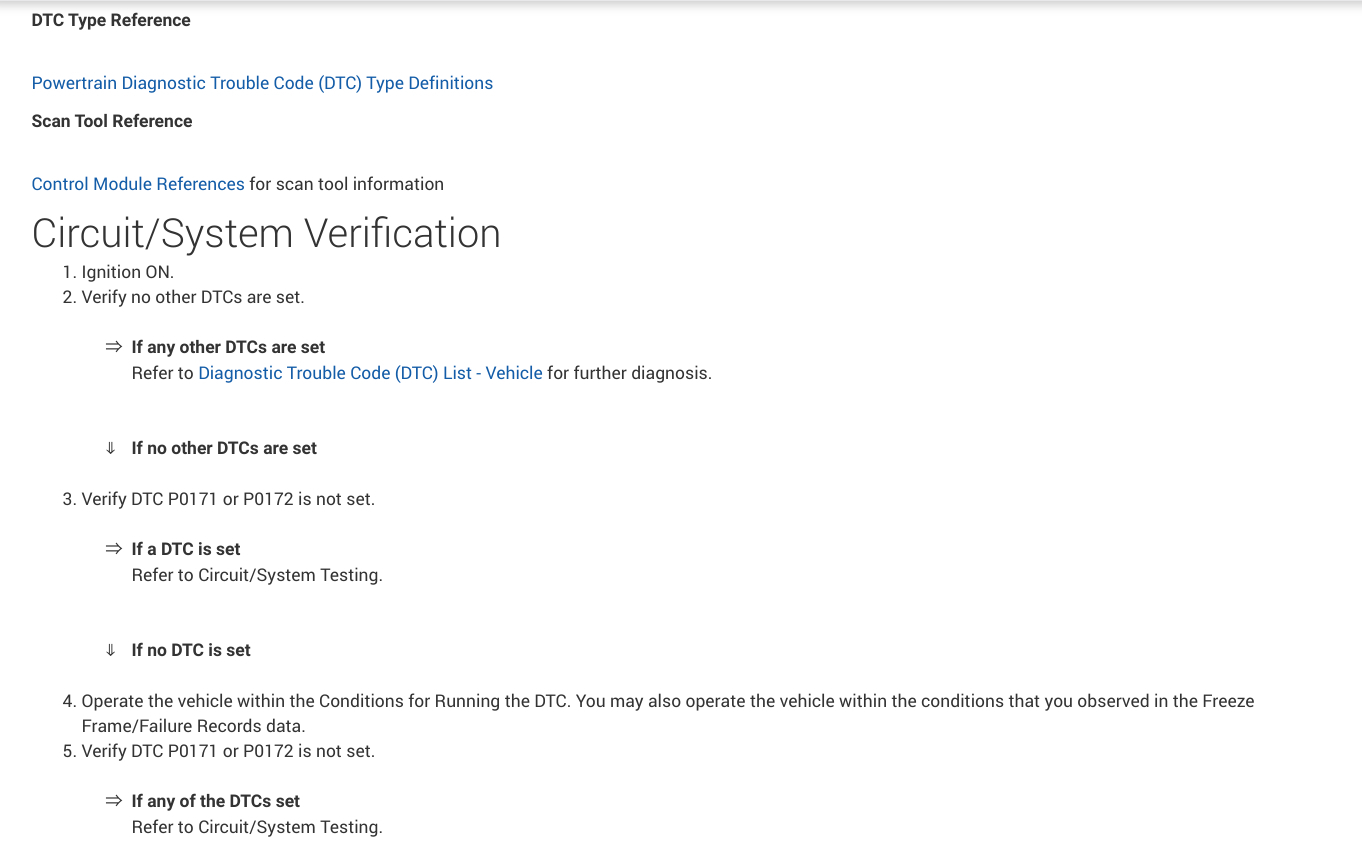Screen dimensions: 1362x860
Task: Click step 2 "Verify no other DTCs are set"
Action: (x=192, y=297)
